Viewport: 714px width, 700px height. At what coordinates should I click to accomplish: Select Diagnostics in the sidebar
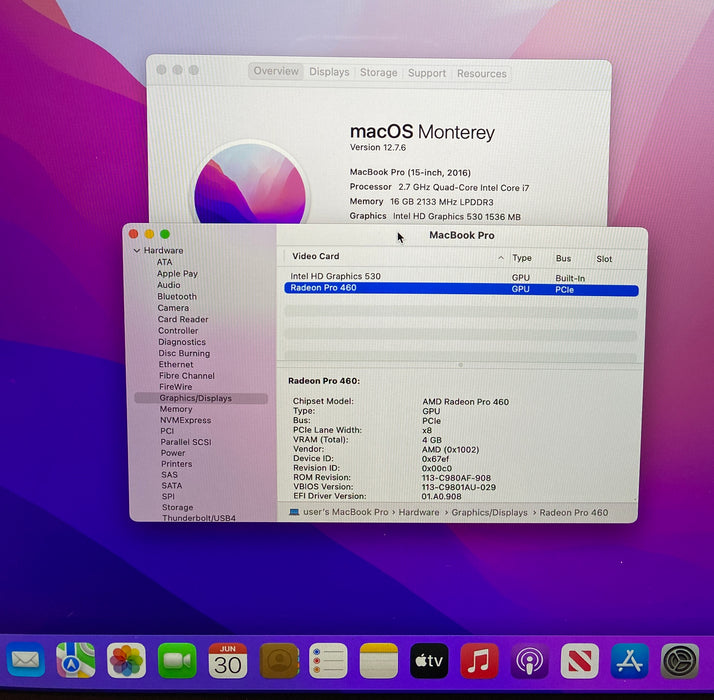click(182, 342)
